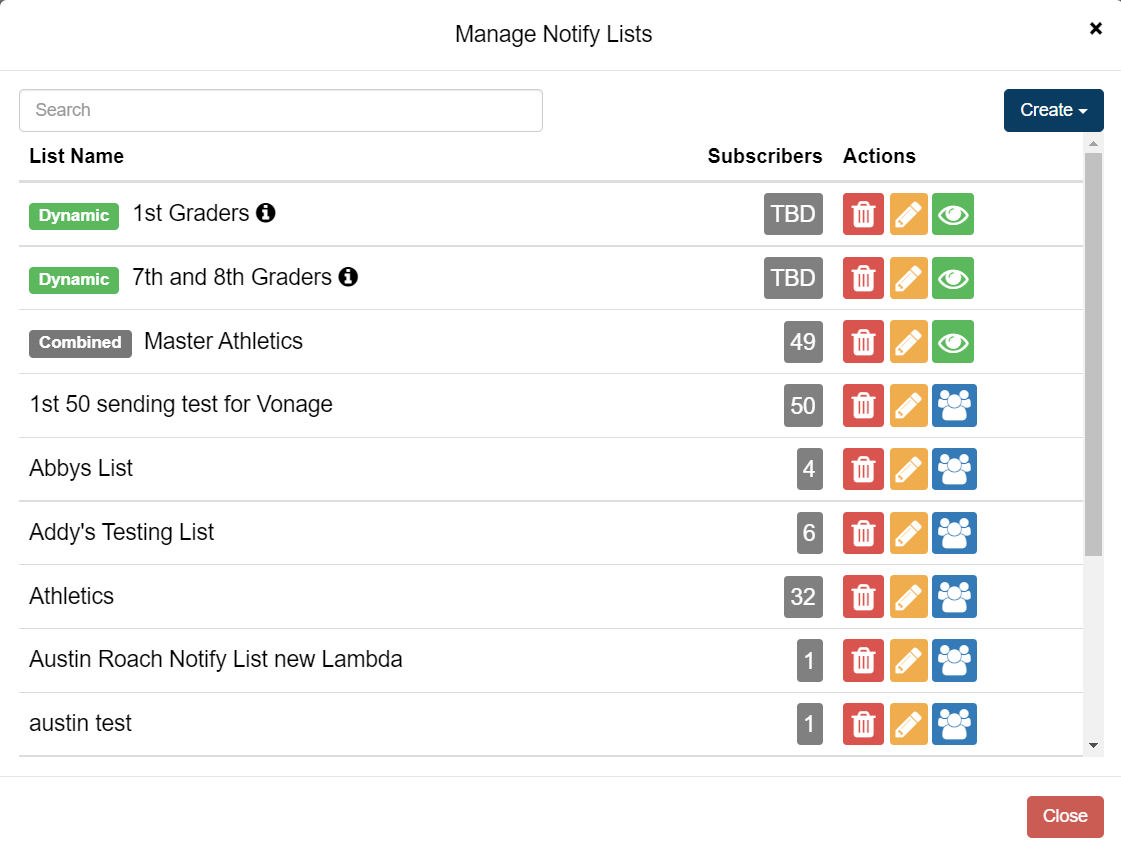Delete the Master Athletics list

pos(863,342)
